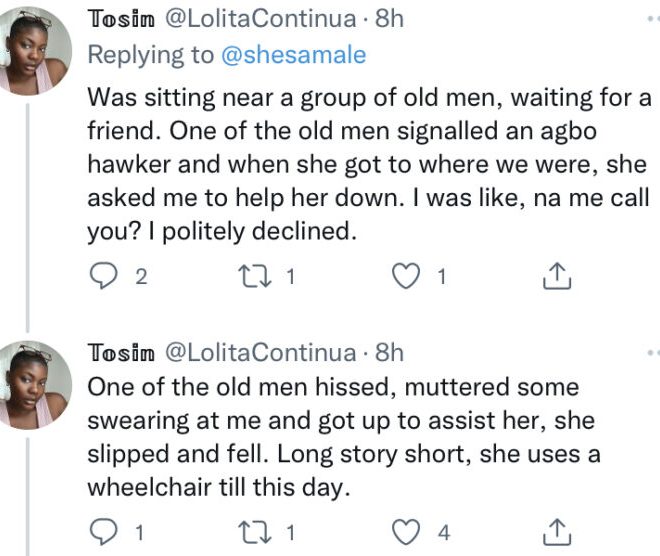The height and width of the screenshot is (556, 660).
Task: Open more options on first tweet
Action: point(652,19)
